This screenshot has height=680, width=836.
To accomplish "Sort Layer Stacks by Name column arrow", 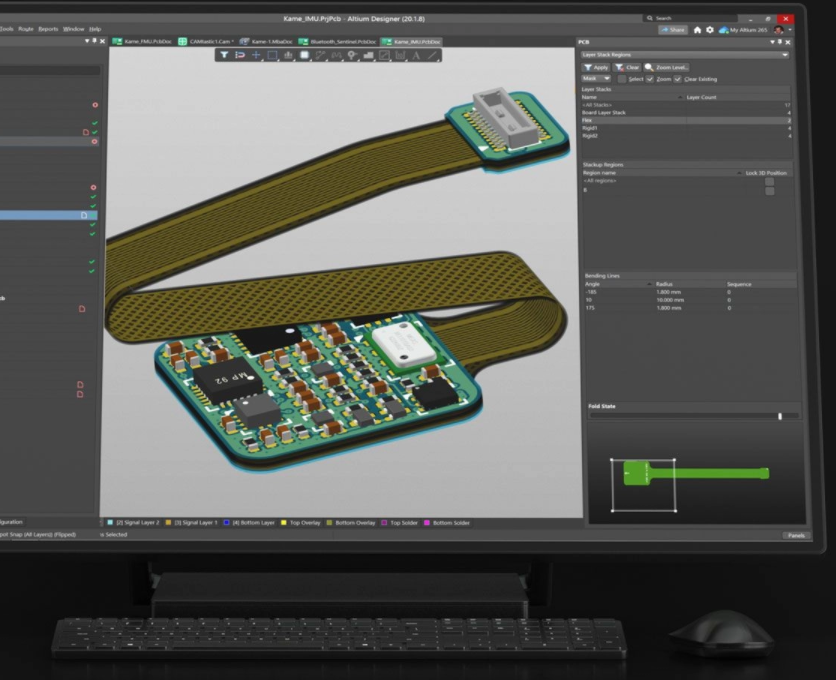I will [680, 97].
